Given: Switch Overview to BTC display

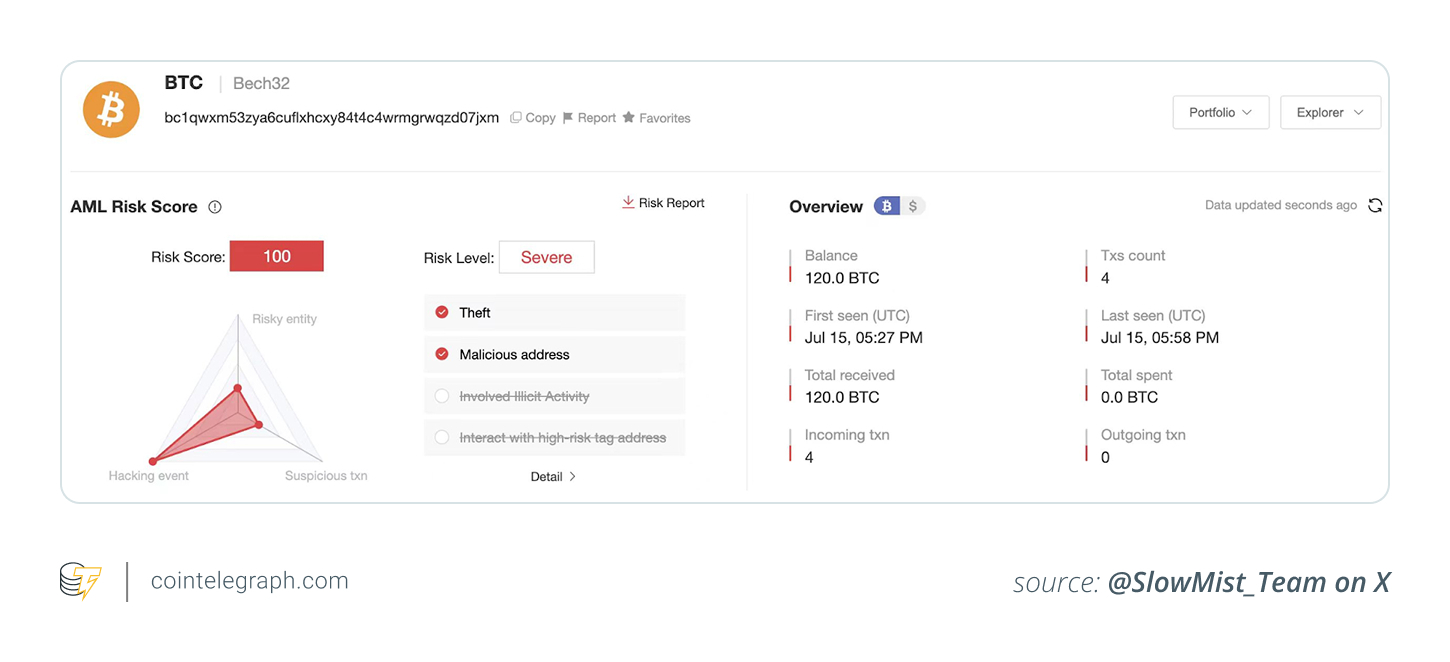Looking at the screenshot, I should [886, 205].
